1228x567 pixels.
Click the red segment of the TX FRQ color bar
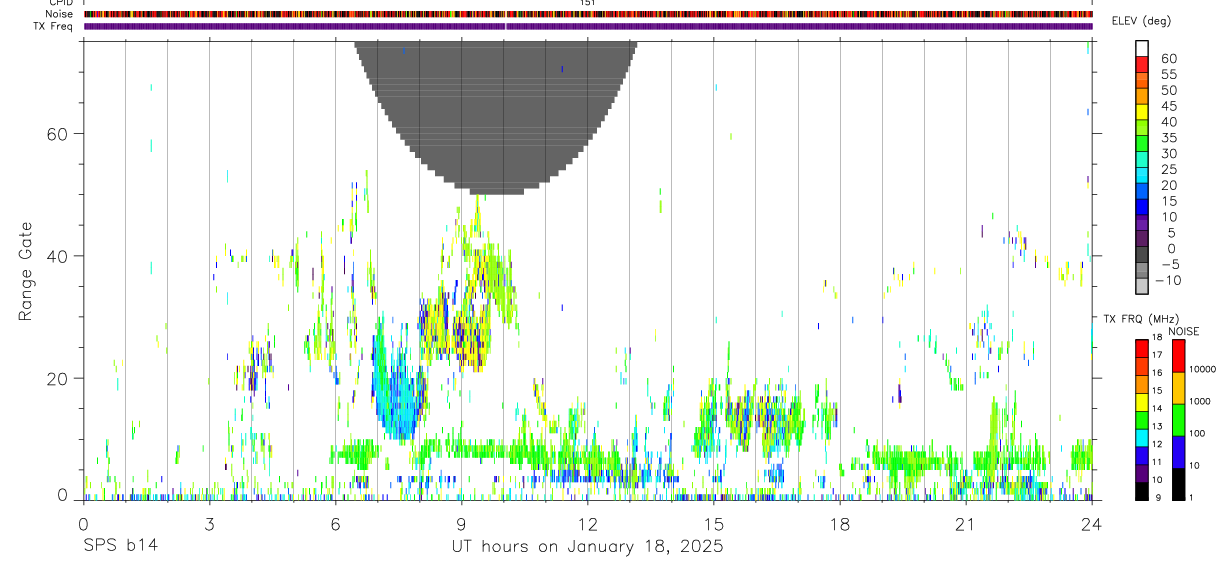pyautogui.click(x=1142, y=348)
